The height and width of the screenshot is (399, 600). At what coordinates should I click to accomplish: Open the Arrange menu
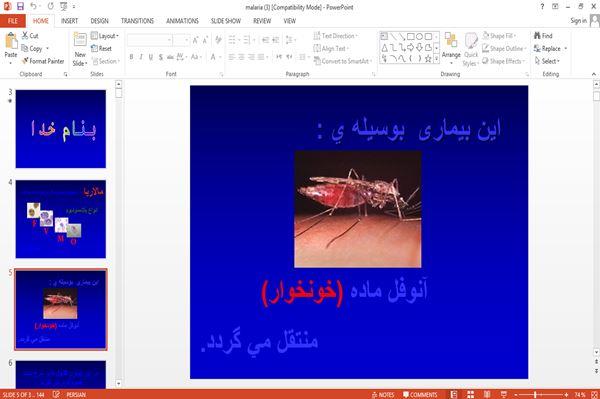click(x=451, y=49)
